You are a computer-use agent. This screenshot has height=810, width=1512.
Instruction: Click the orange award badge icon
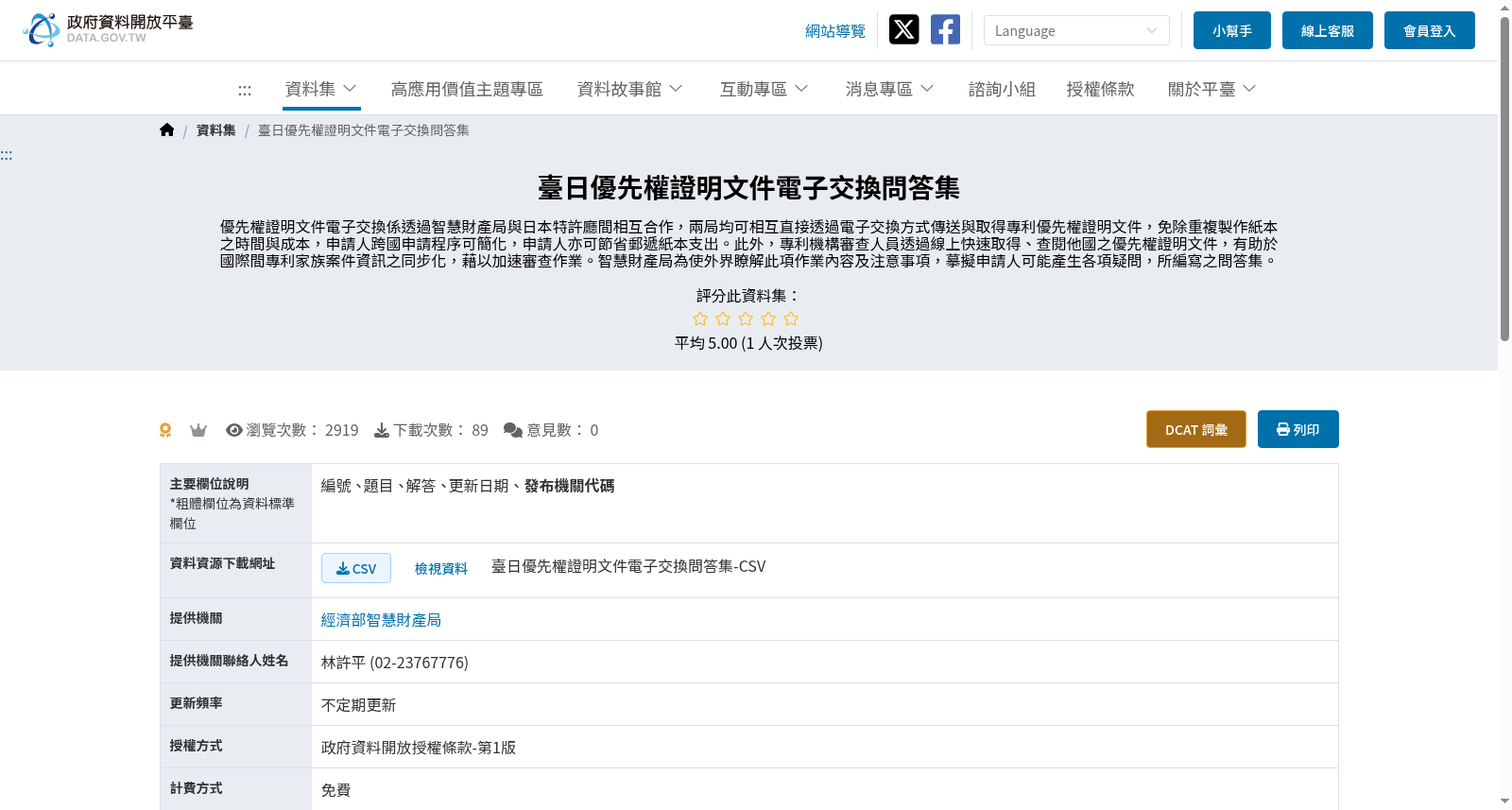click(x=165, y=430)
